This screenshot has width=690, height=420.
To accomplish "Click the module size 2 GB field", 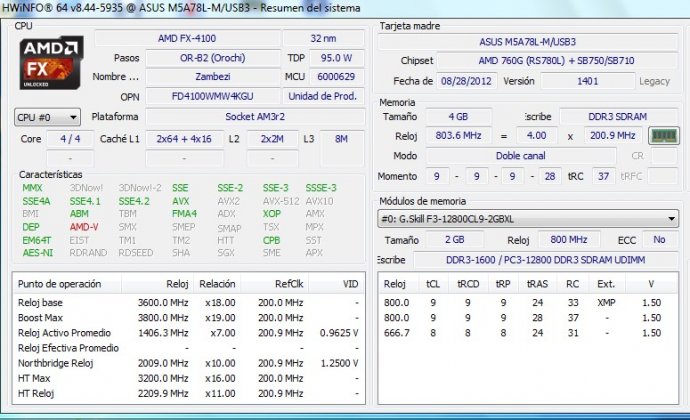I will 455,240.
